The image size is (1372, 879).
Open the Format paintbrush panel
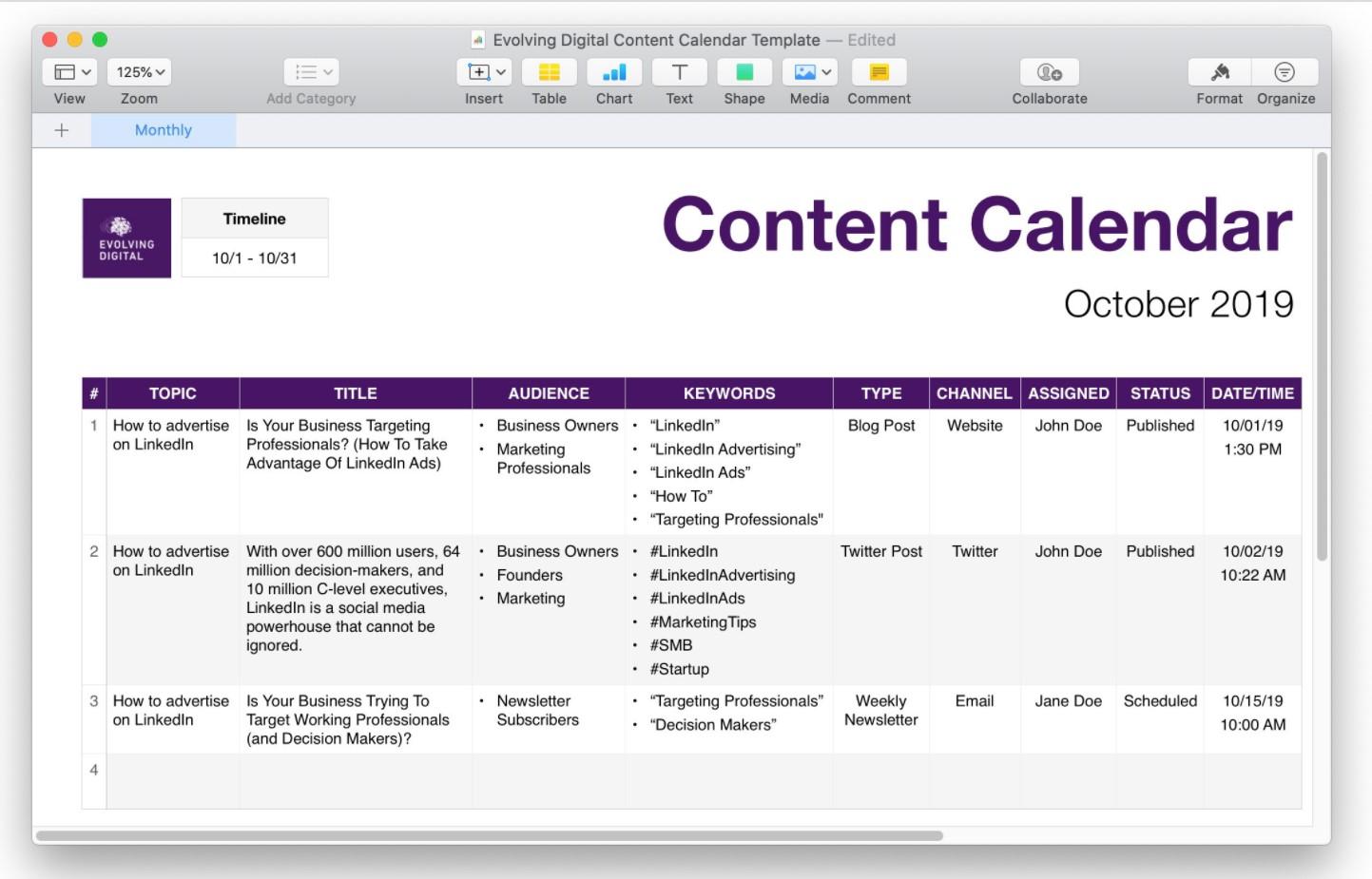coord(1220,72)
